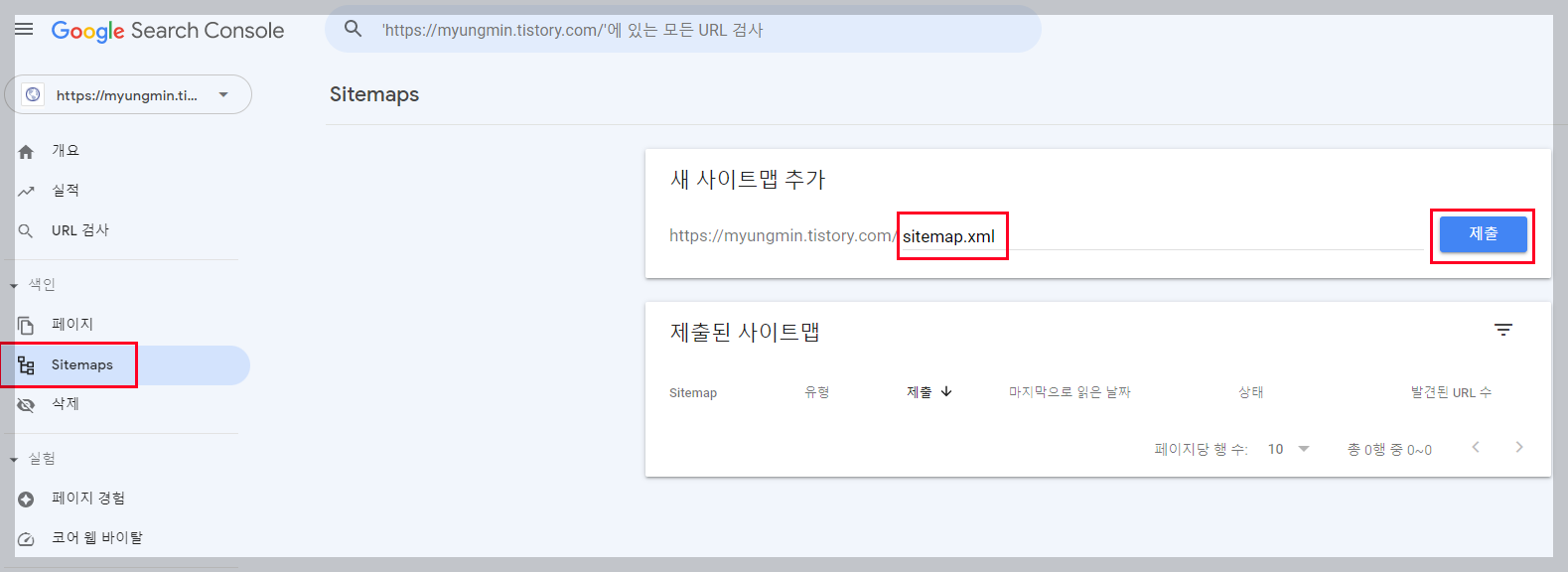Click the 총 0행 중 0~0 row count text
1568x572 pixels.
1389,450
